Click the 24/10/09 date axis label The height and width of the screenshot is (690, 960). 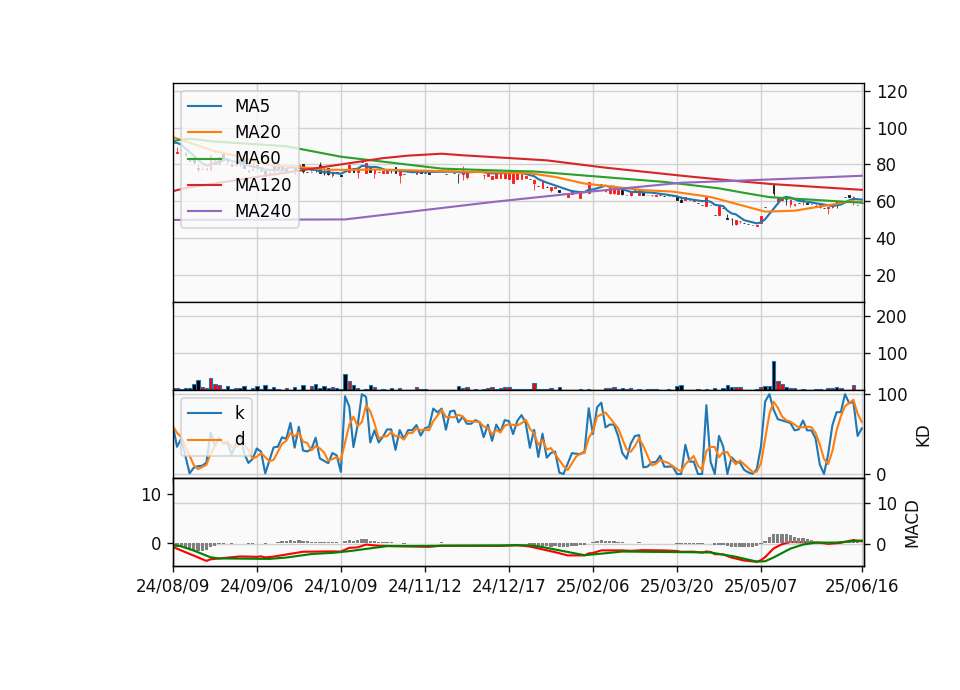click(340, 586)
